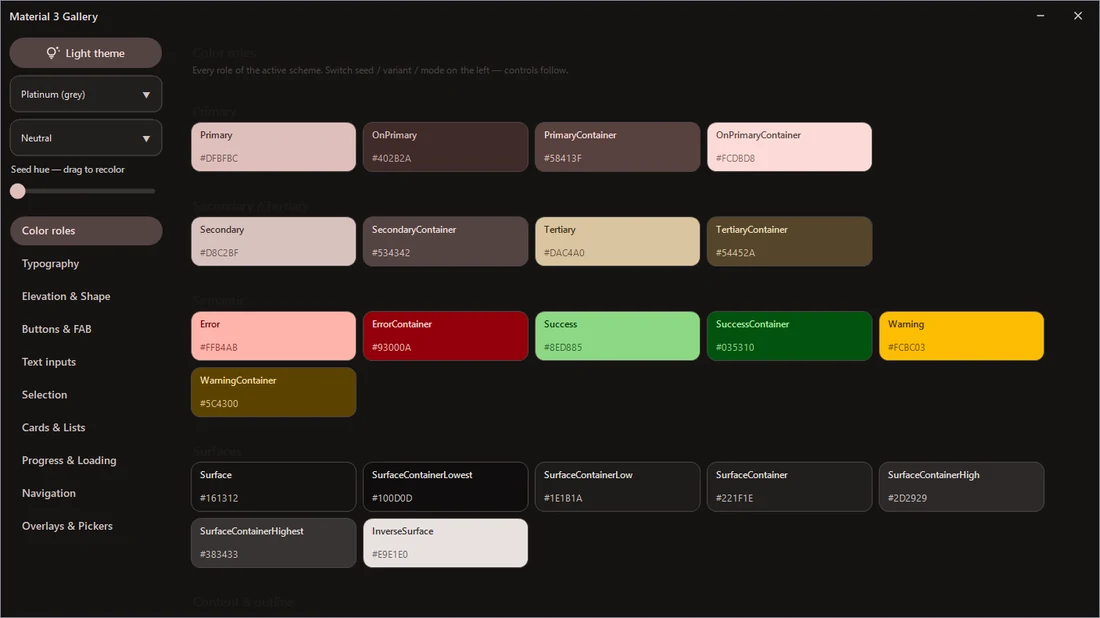This screenshot has width=1100, height=618.
Task: Click the OnPrimary color swatch
Action: (x=445, y=147)
